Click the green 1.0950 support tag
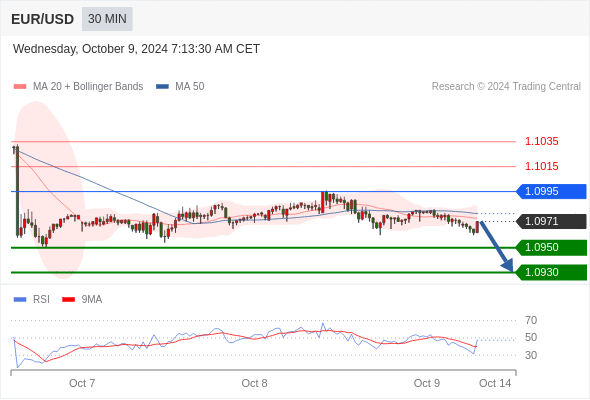Screen dimensions: 590x400 (551, 248)
